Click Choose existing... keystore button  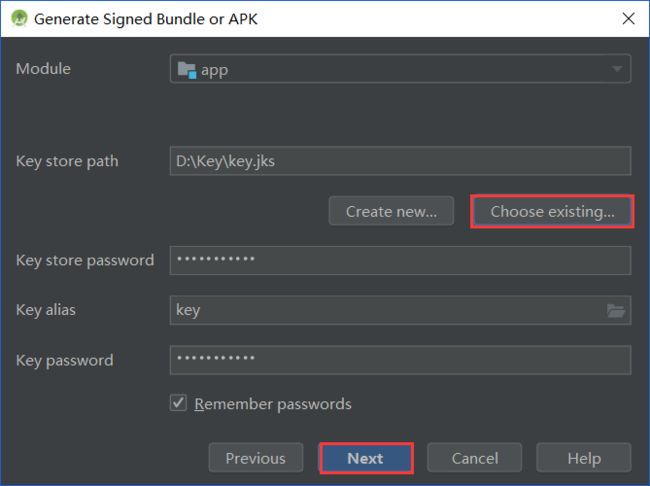point(552,211)
